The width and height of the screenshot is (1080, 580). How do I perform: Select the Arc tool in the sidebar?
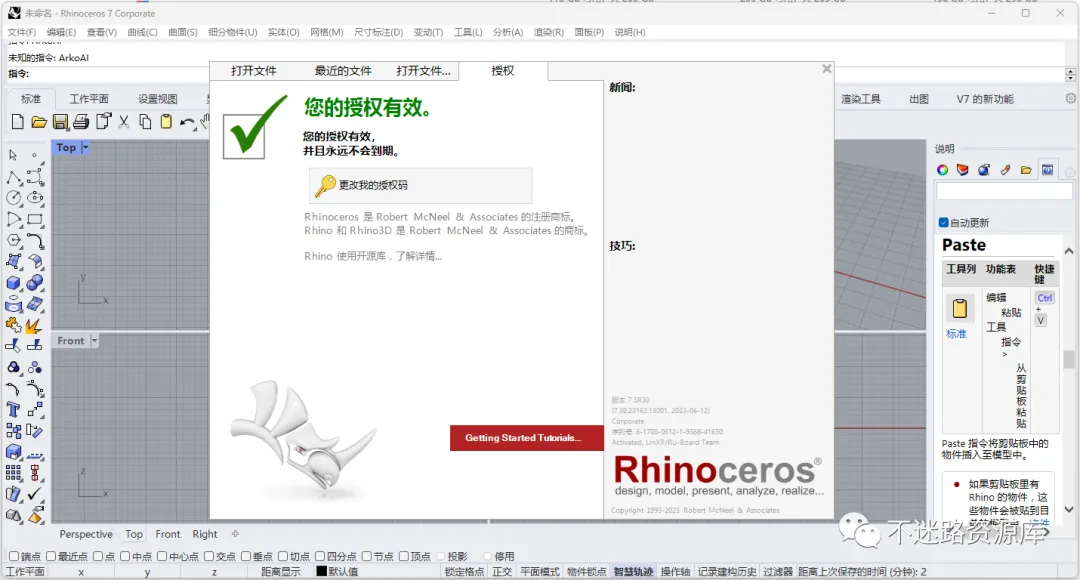click(14, 220)
